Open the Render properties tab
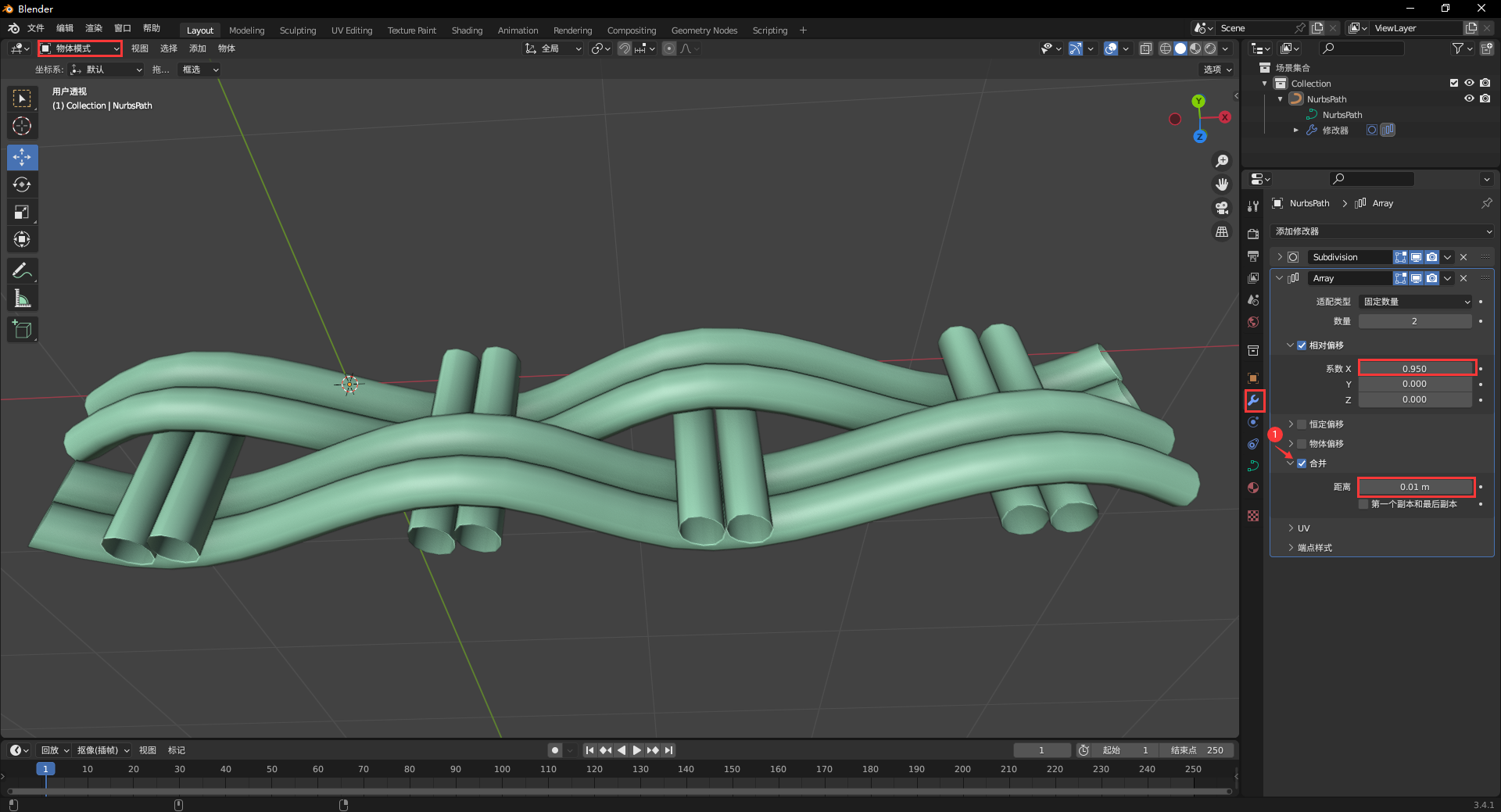Viewport: 1501px width, 812px height. coord(1253,234)
